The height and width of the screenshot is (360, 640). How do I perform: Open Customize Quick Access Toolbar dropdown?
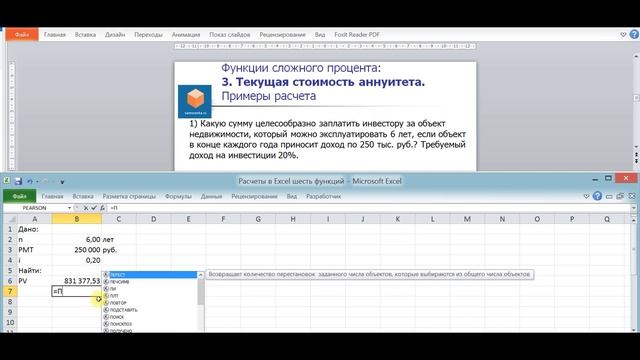62,182
